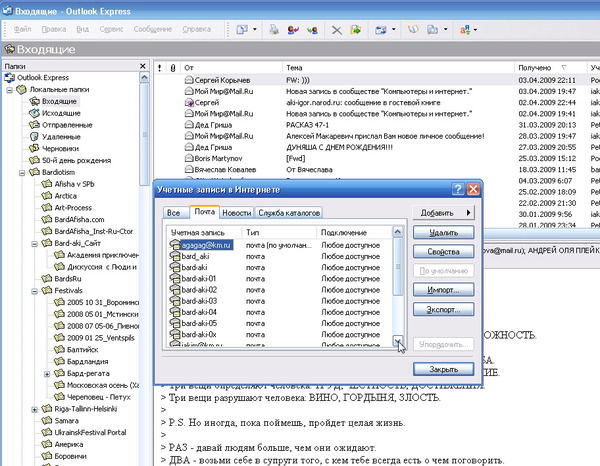Click the Delete (X) toolbar icon
600x466 pixels.
pos(336,30)
